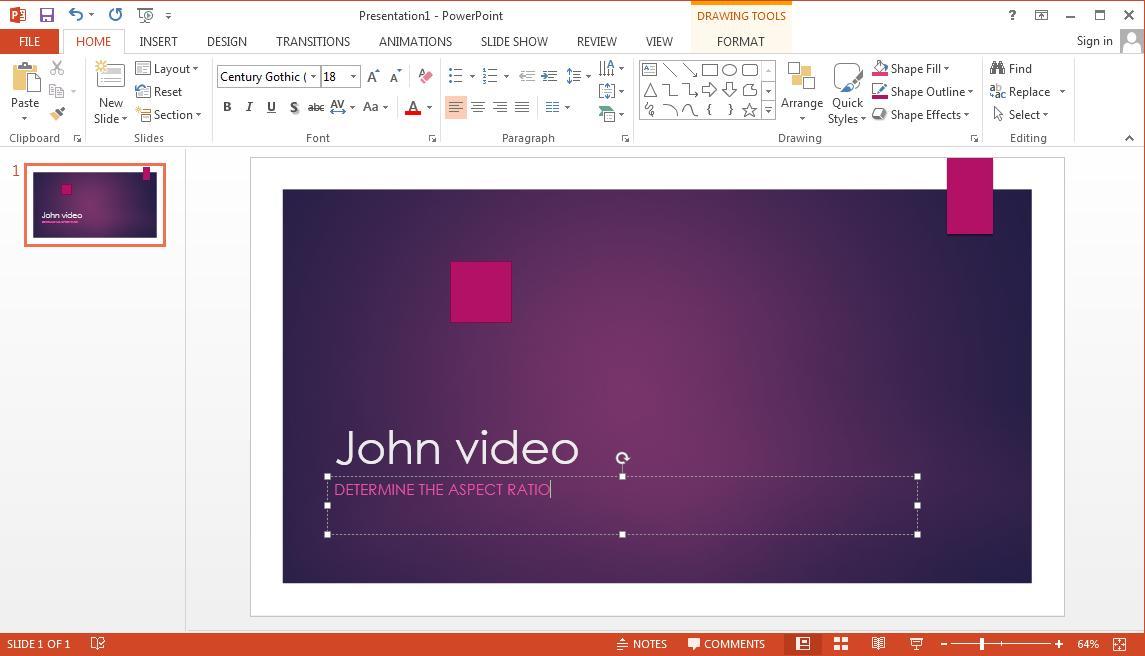The width and height of the screenshot is (1145, 656).
Task: Toggle Bold formatting in the Font group
Action: pos(227,106)
